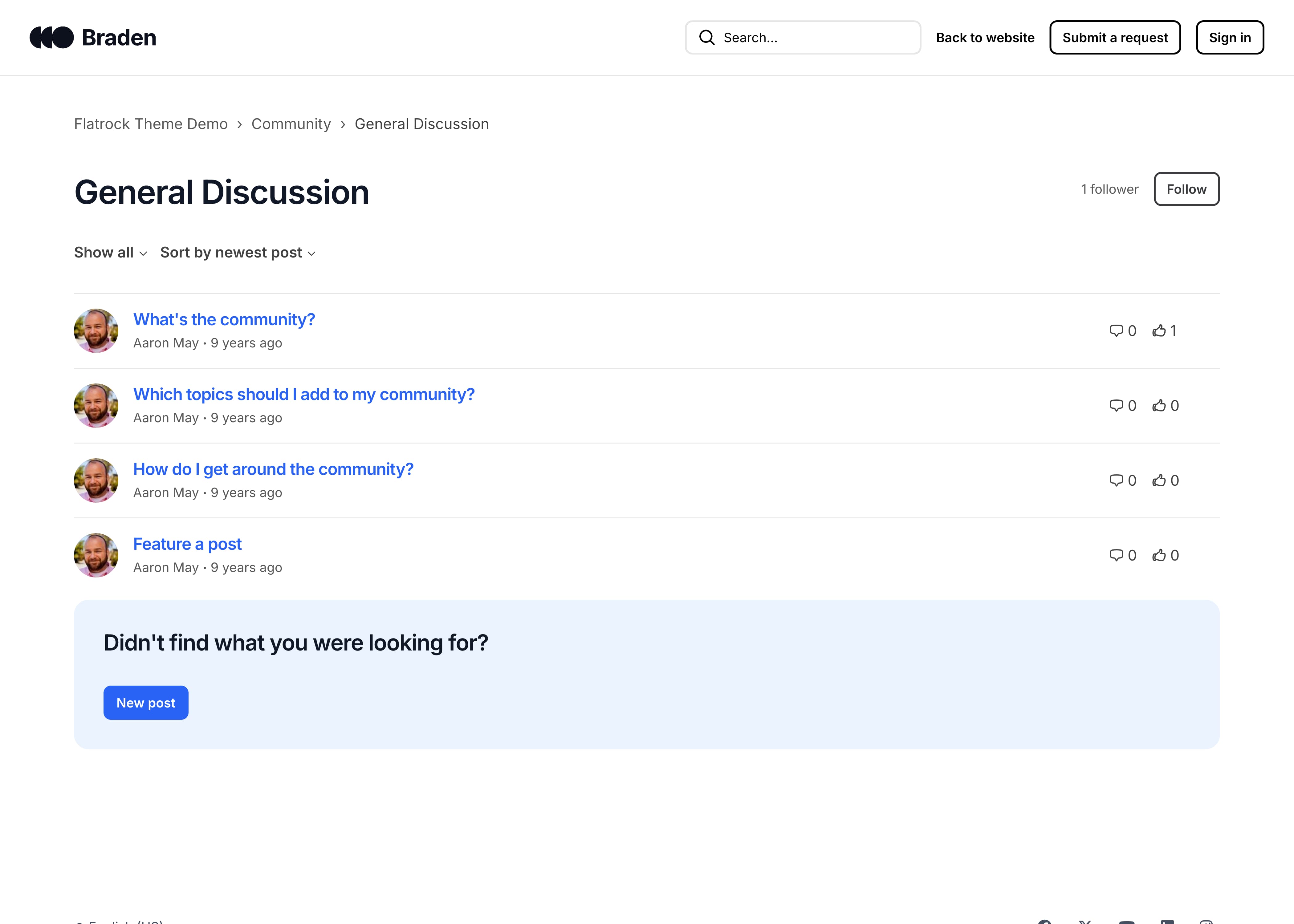Image resolution: width=1294 pixels, height=924 pixels.
Task: Click the search magnifier icon
Action: [707, 38]
